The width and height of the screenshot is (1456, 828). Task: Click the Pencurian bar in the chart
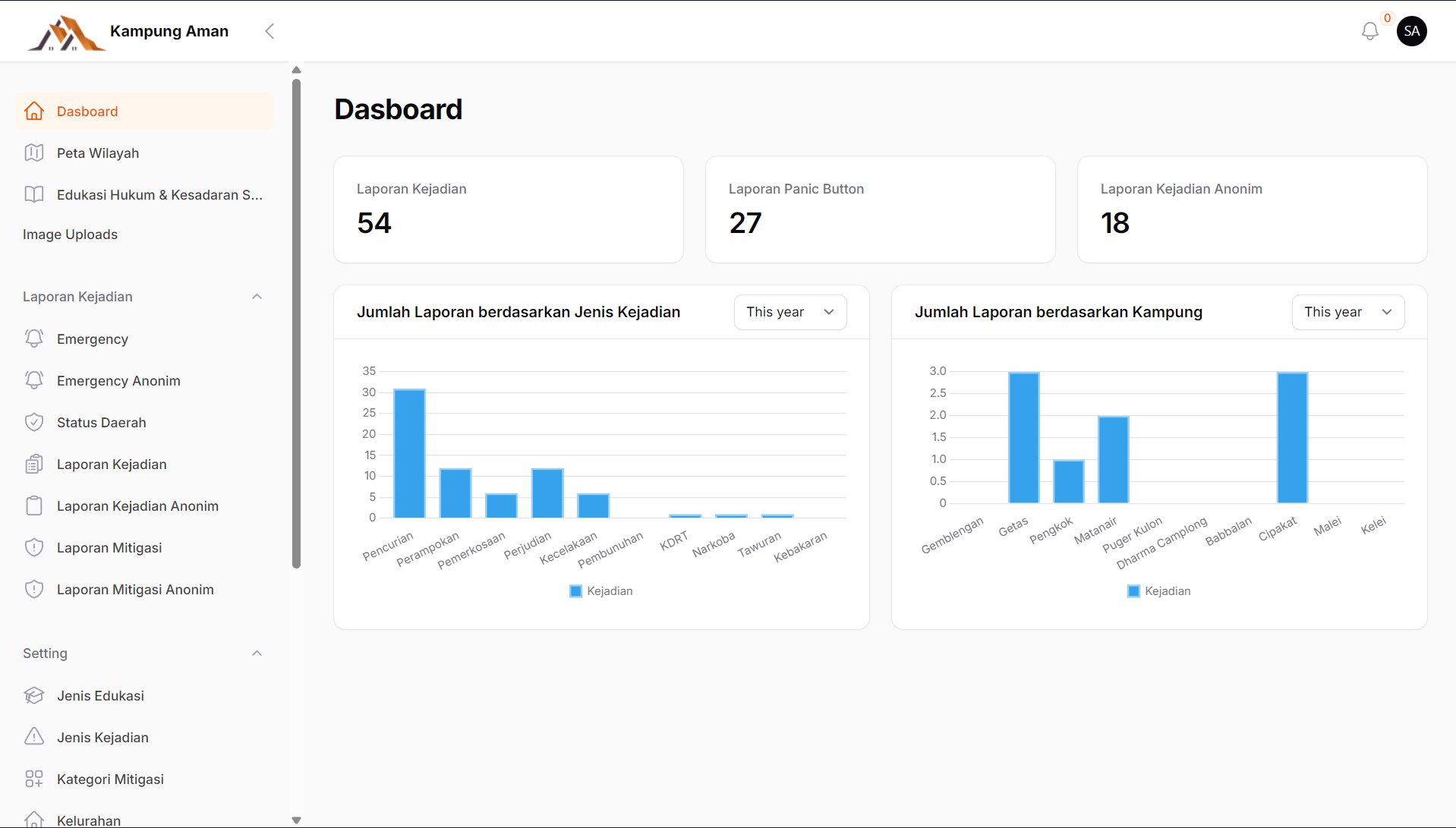click(x=409, y=453)
